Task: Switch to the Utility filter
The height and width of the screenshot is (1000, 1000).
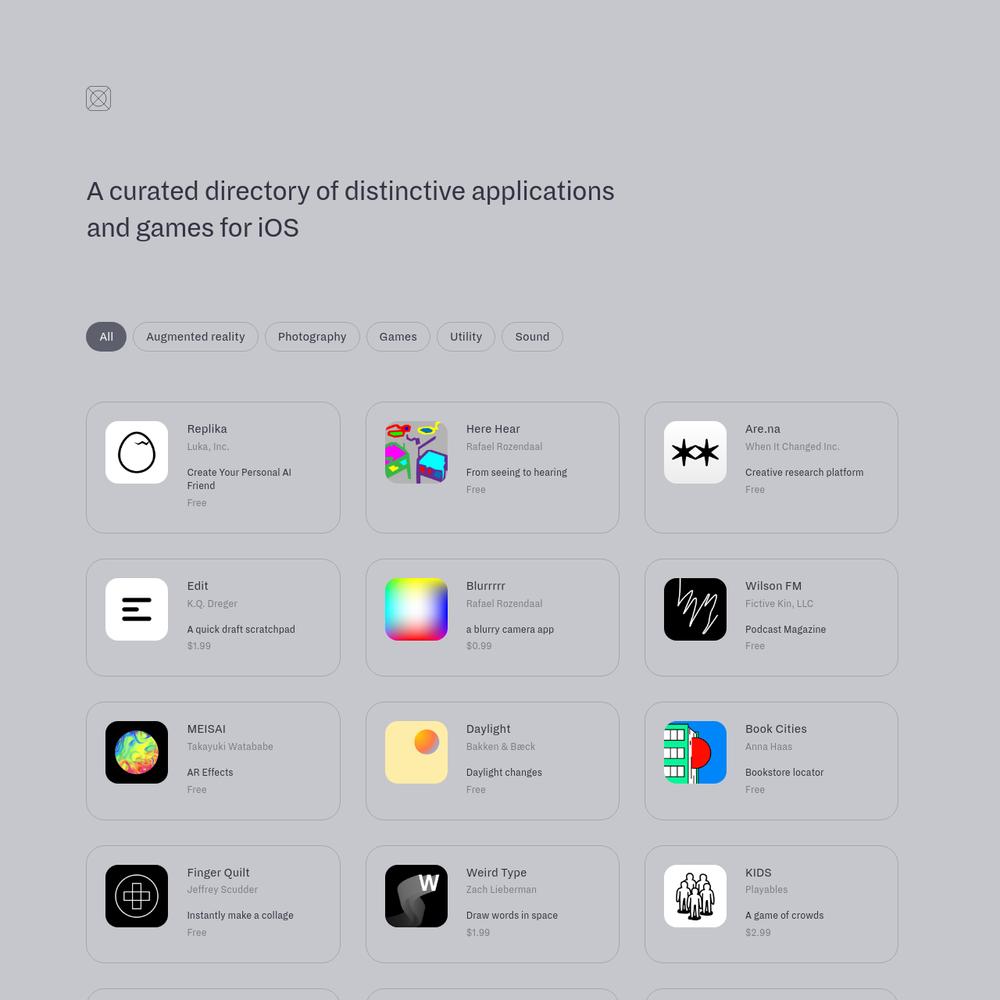Action: [466, 337]
